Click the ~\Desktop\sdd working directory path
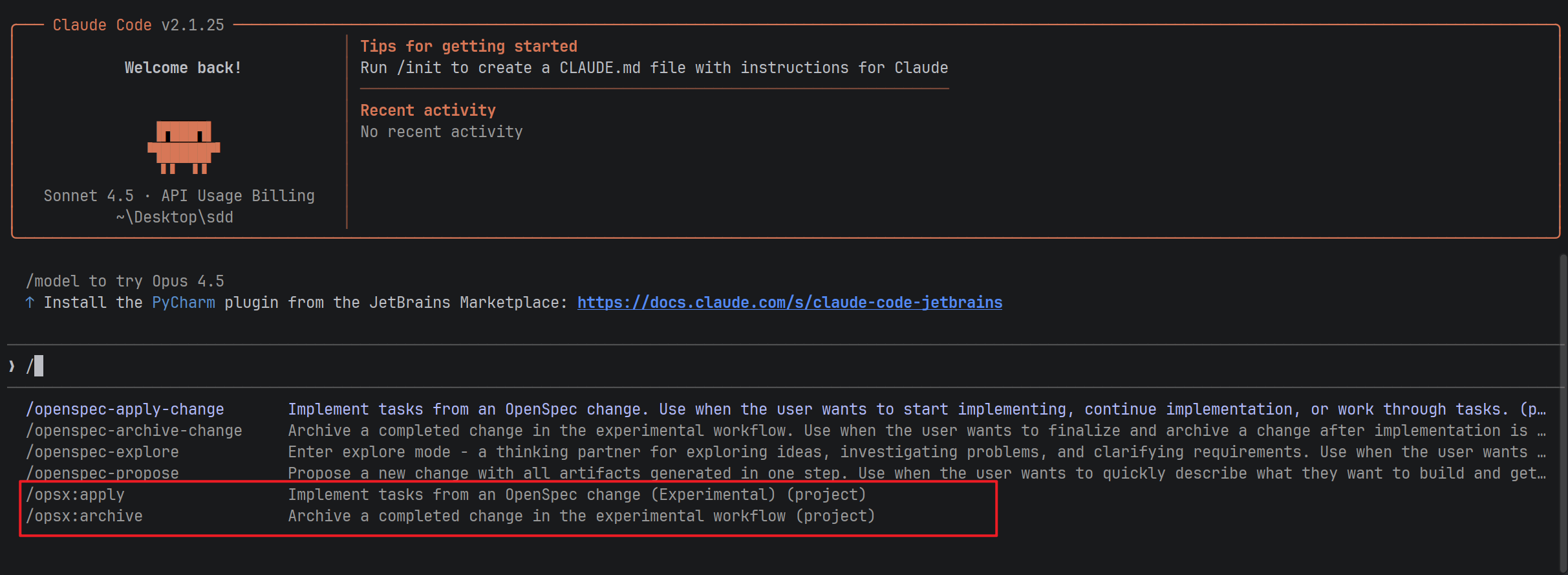This screenshot has width=1568, height=575. tap(175, 217)
